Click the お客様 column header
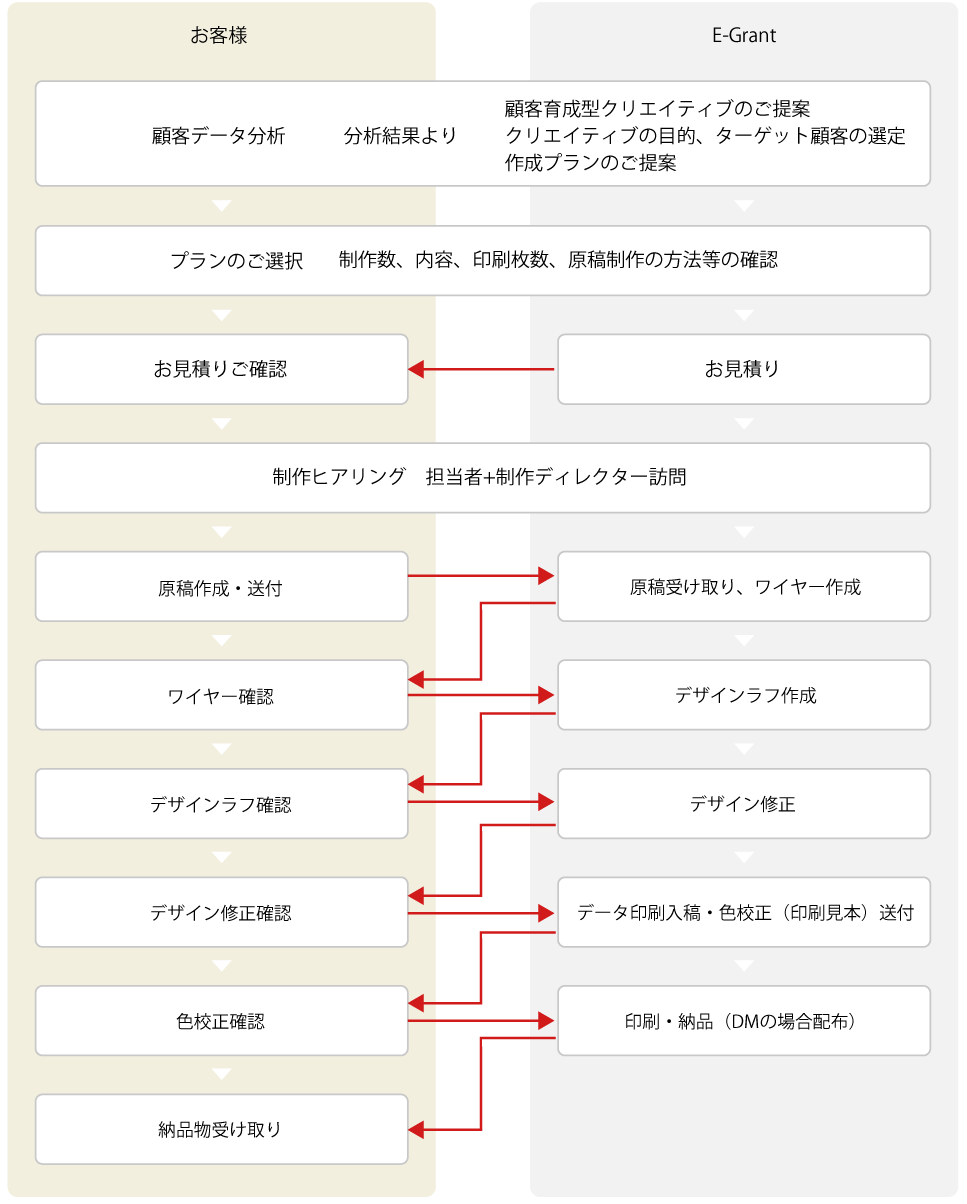 tap(219, 36)
